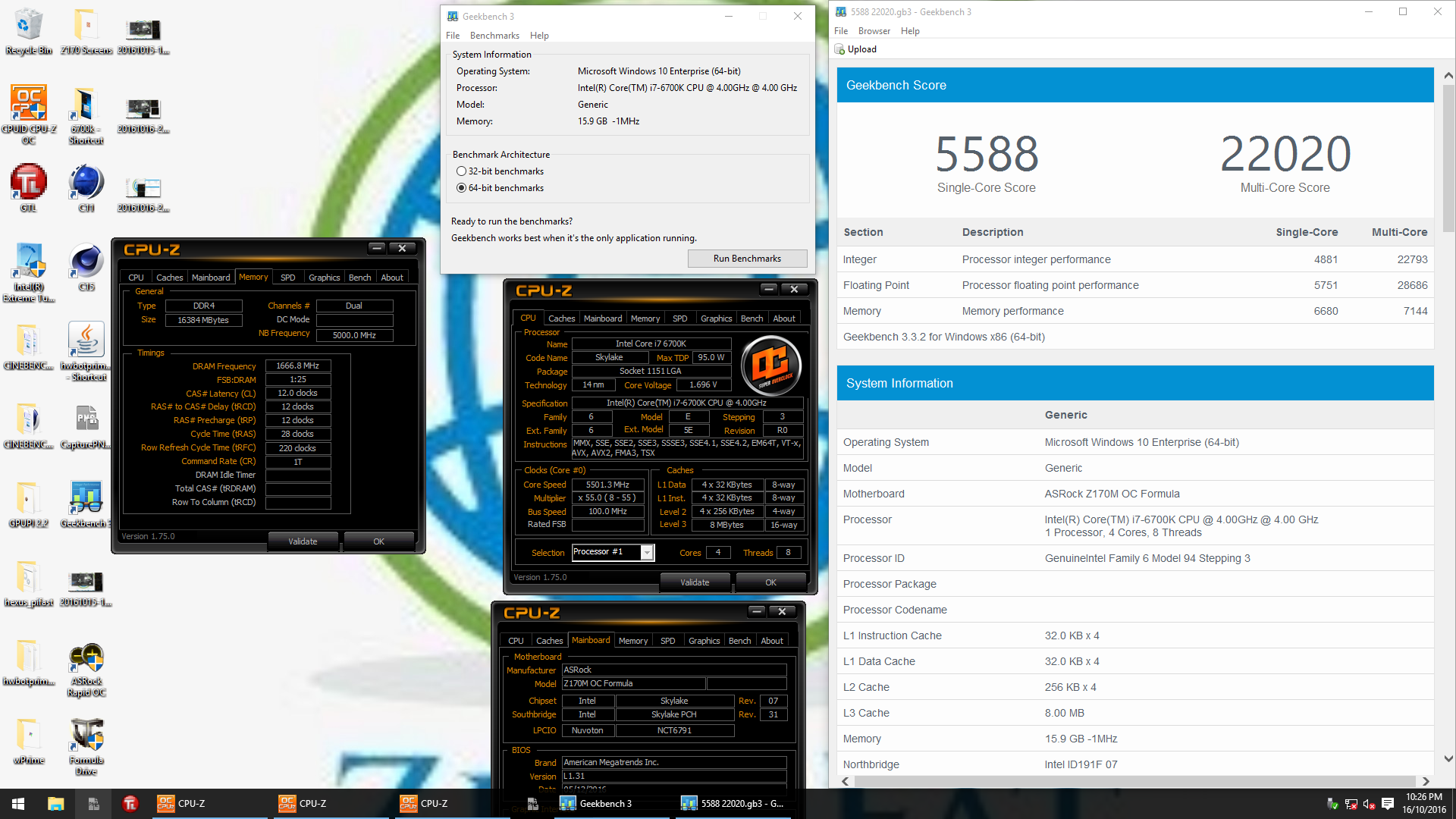Click scroll down arrow in results window
The width and height of the screenshot is (1456, 819).
click(x=1448, y=758)
